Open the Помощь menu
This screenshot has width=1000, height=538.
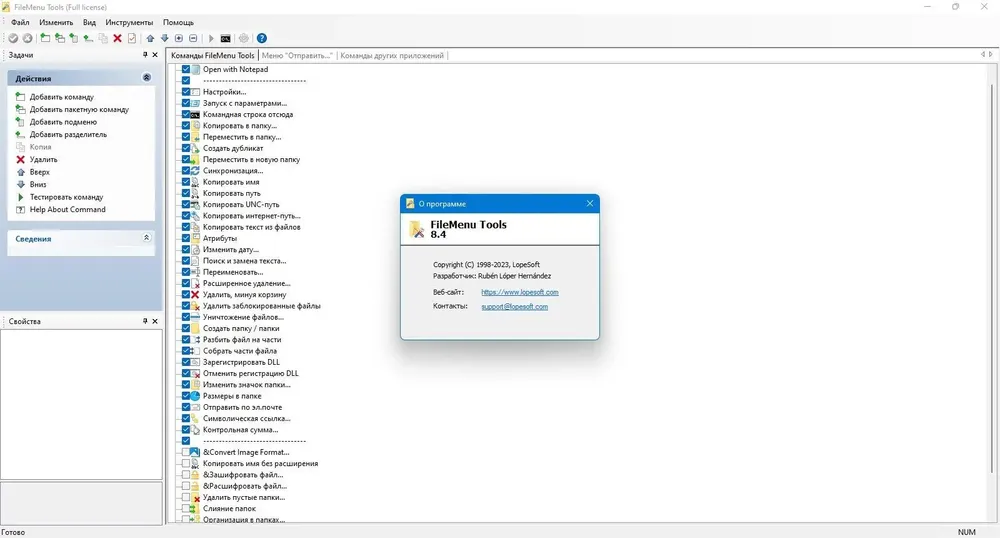pos(179,22)
